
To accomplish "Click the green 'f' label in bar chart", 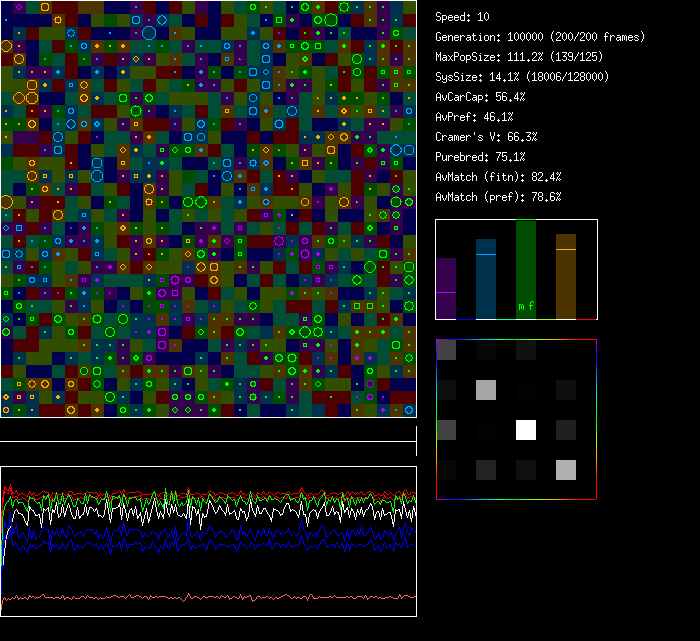I will point(531,306).
